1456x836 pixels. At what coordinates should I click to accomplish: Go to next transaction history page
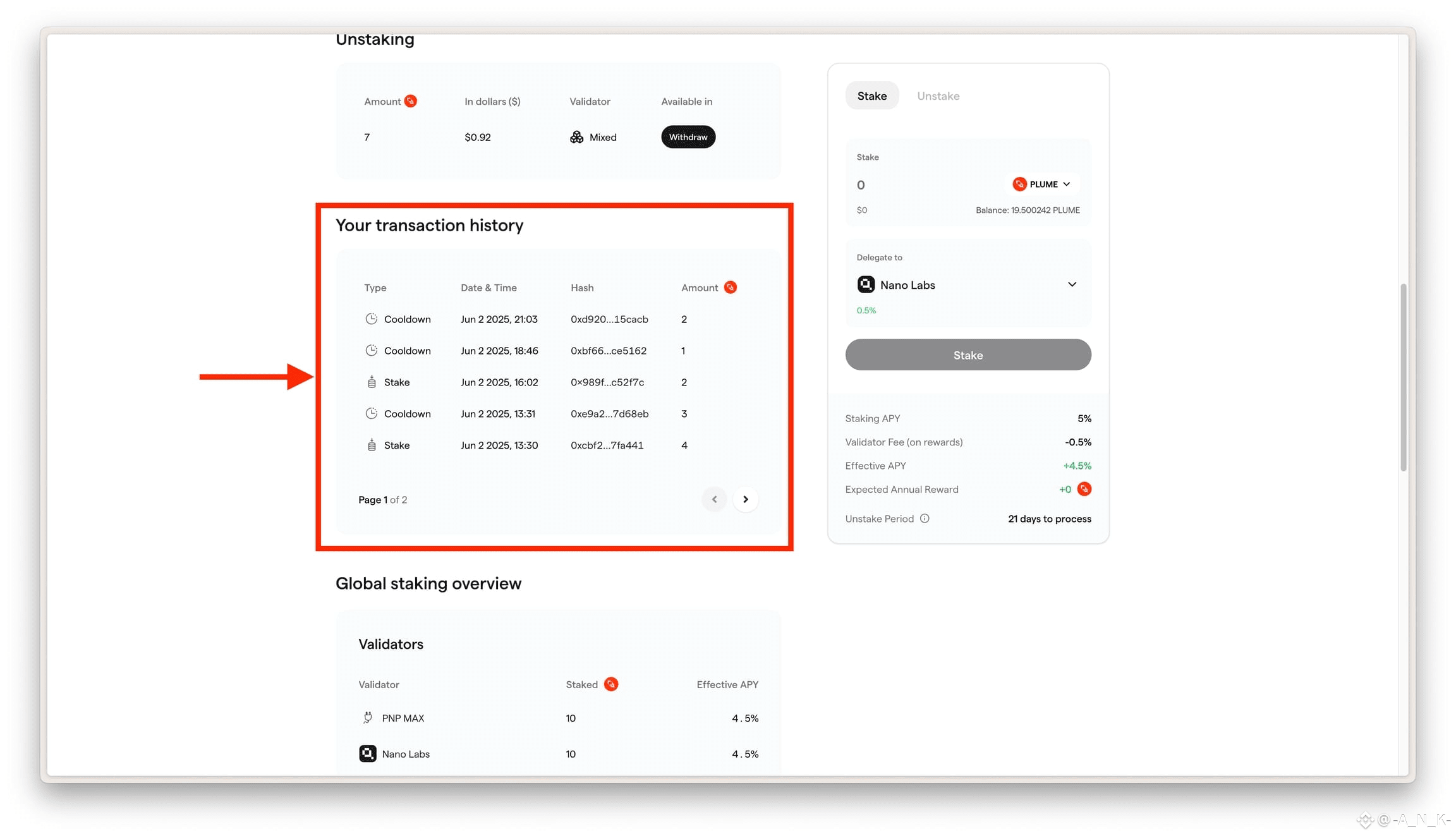(x=746, y=500)
